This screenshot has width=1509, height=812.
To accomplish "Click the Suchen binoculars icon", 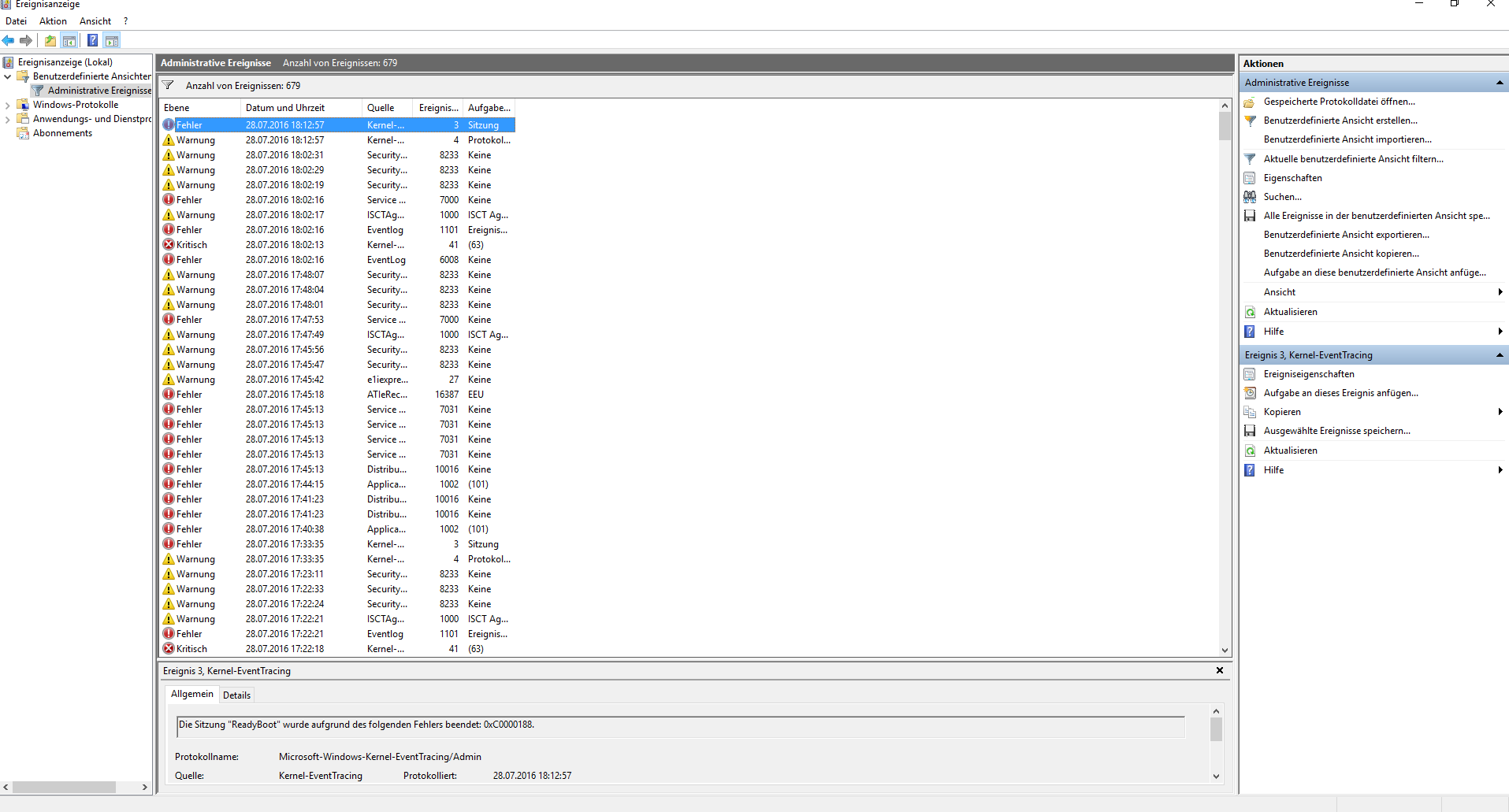I will click(x=1250, y=197).
